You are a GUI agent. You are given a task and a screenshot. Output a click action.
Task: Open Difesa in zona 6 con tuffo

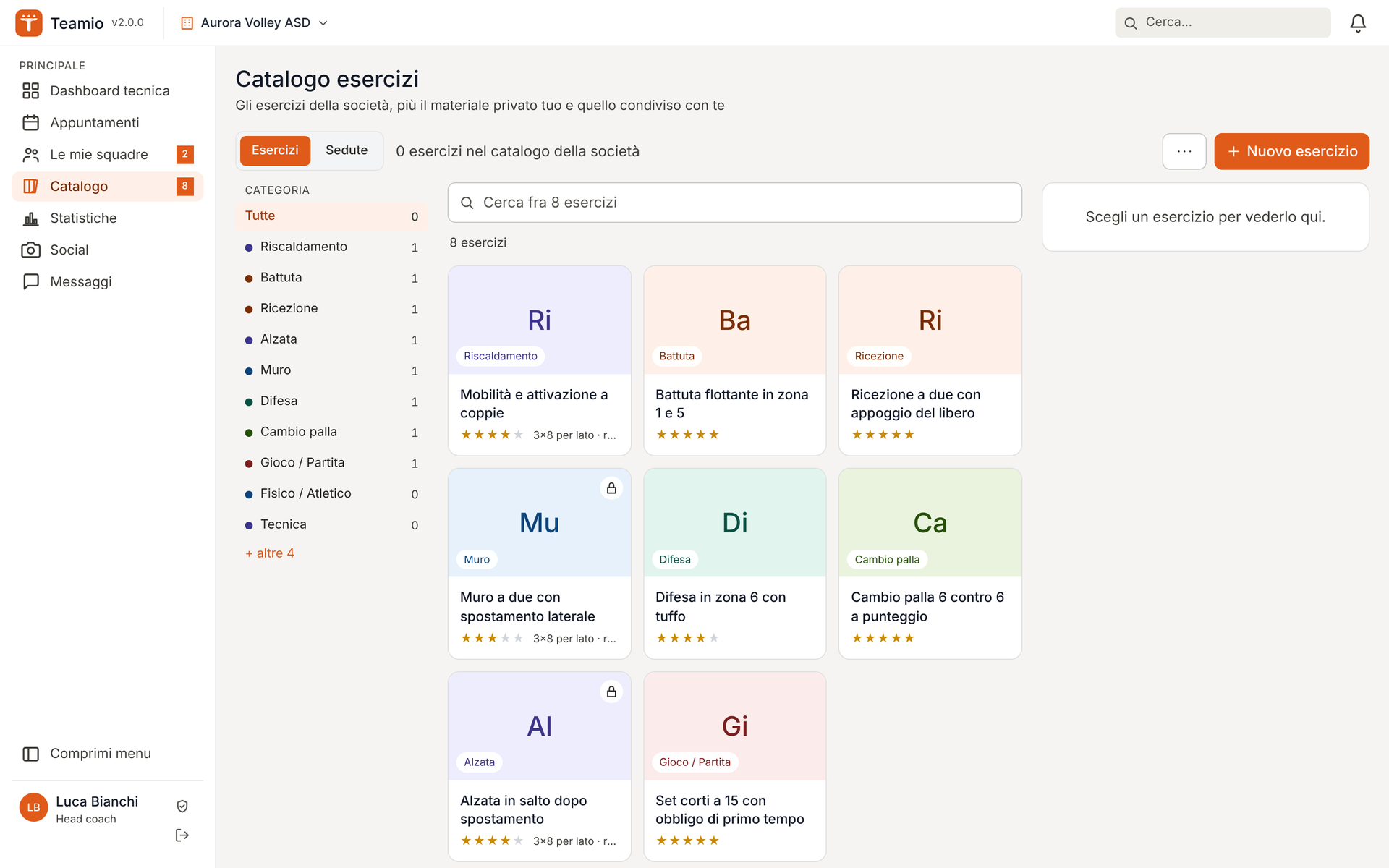[x=735, y=563]
